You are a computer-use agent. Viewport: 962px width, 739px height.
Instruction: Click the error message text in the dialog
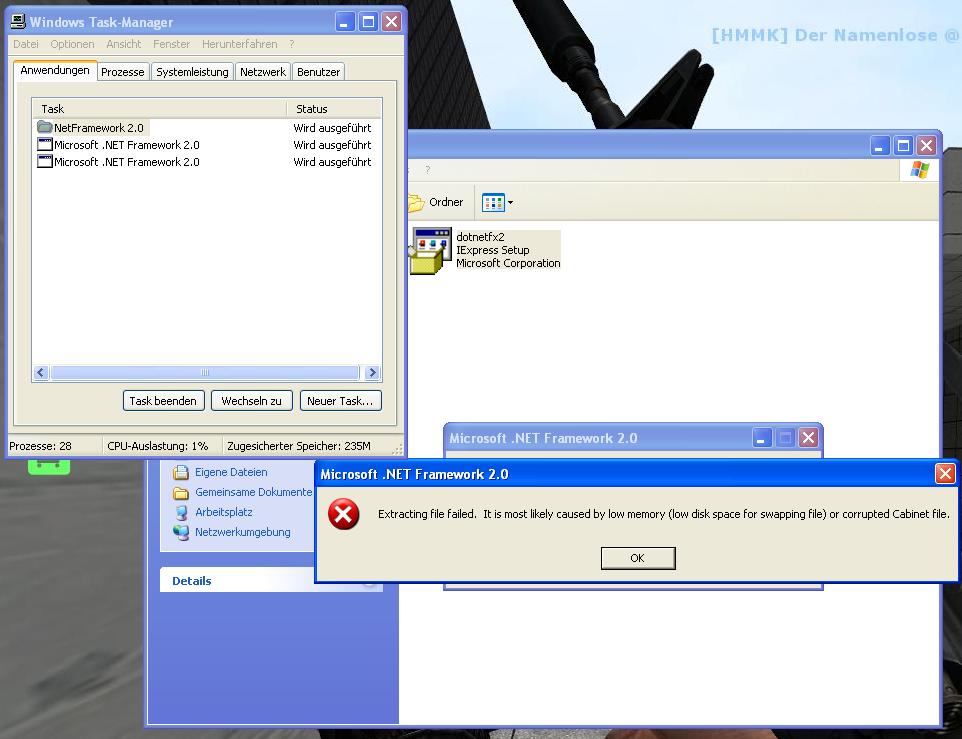(x=664, y=514)
